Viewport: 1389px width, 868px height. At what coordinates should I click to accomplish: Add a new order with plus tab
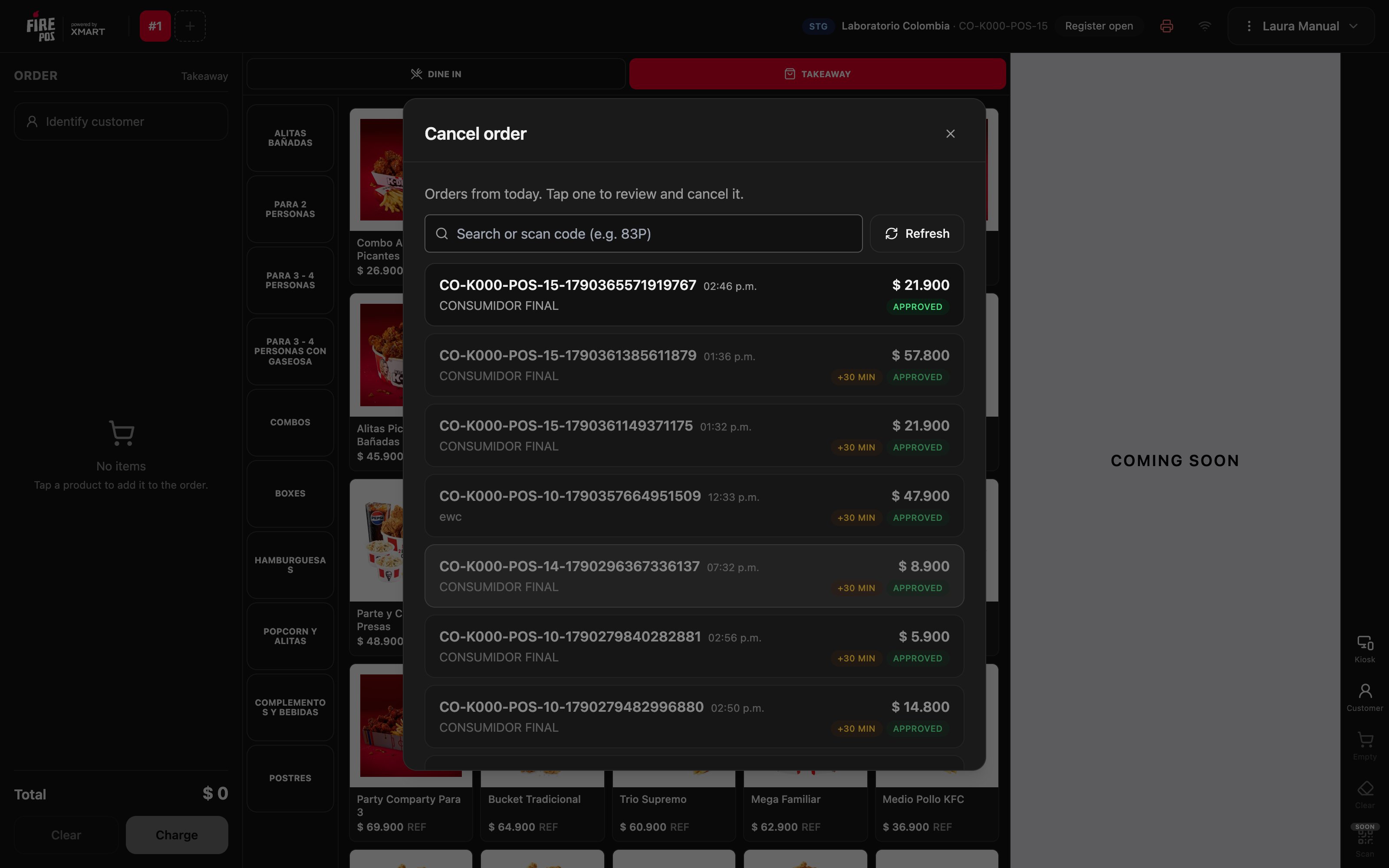(190, 26)
